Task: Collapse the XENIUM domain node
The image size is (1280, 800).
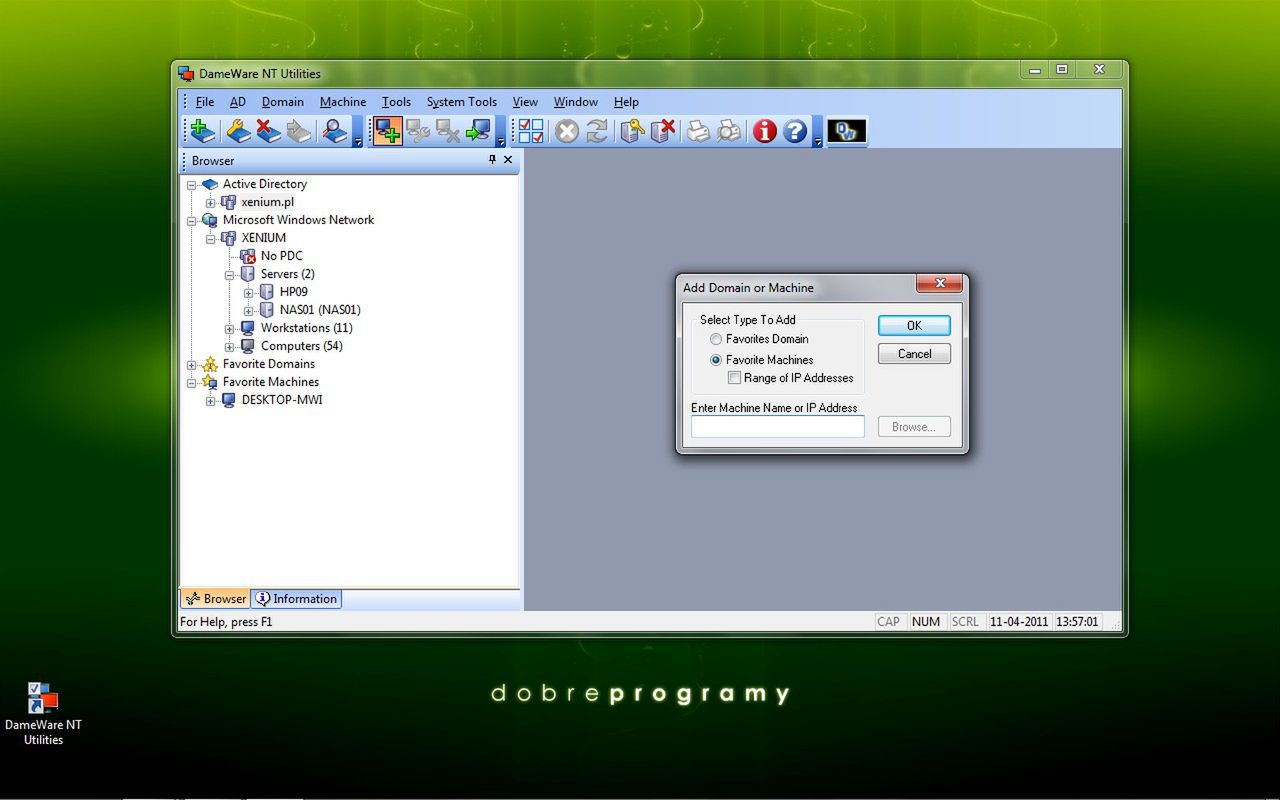Action: 211,239
